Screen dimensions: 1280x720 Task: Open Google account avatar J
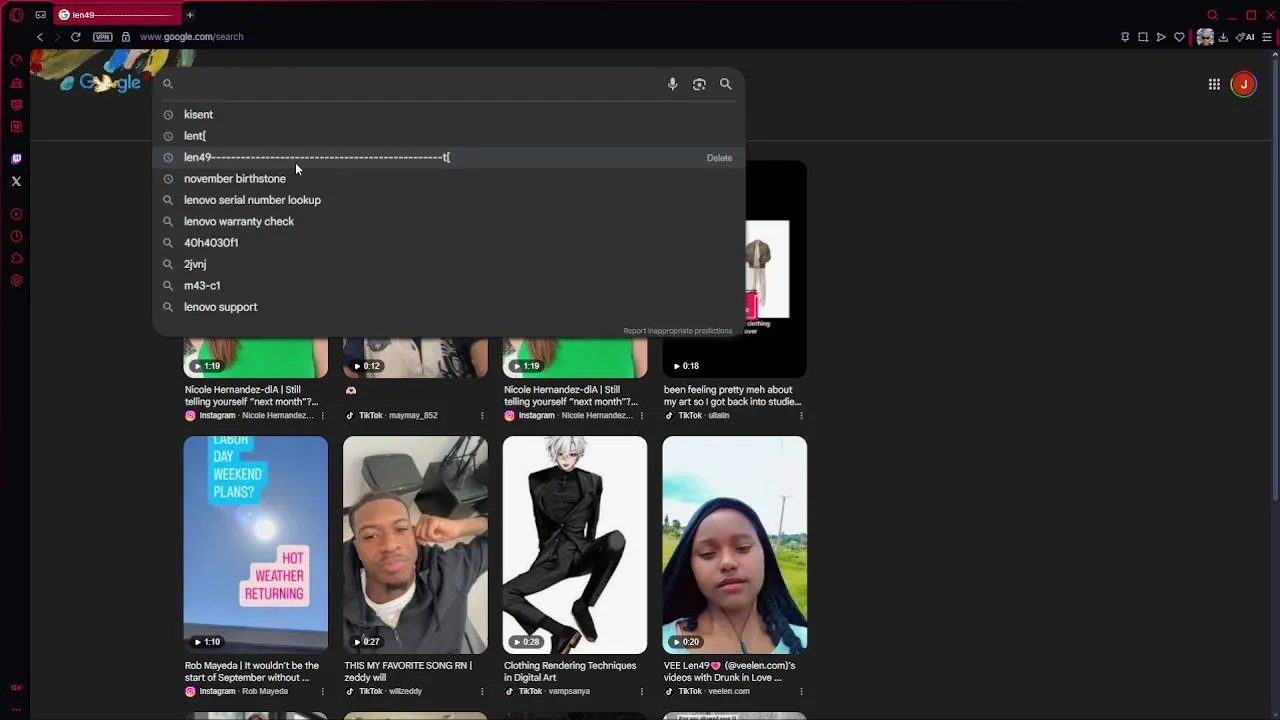click(x=1244, y=84)
